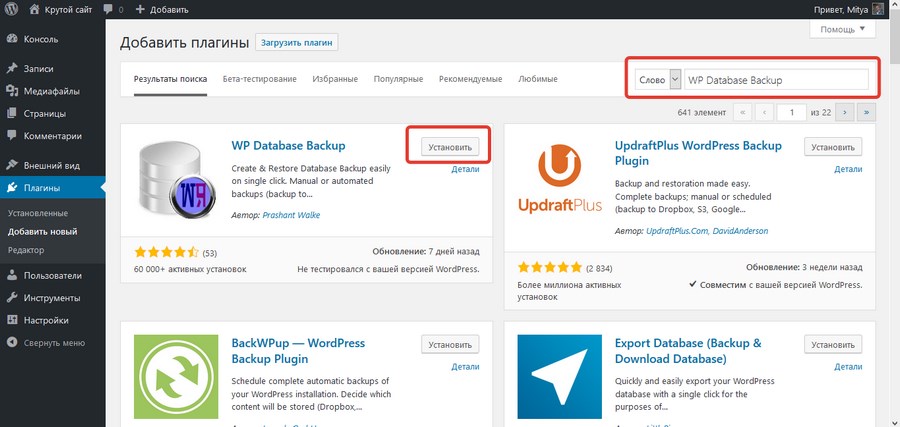Switch to Любимые tab
This screenshot has height=427, width=900.
[x=538, y=79]
